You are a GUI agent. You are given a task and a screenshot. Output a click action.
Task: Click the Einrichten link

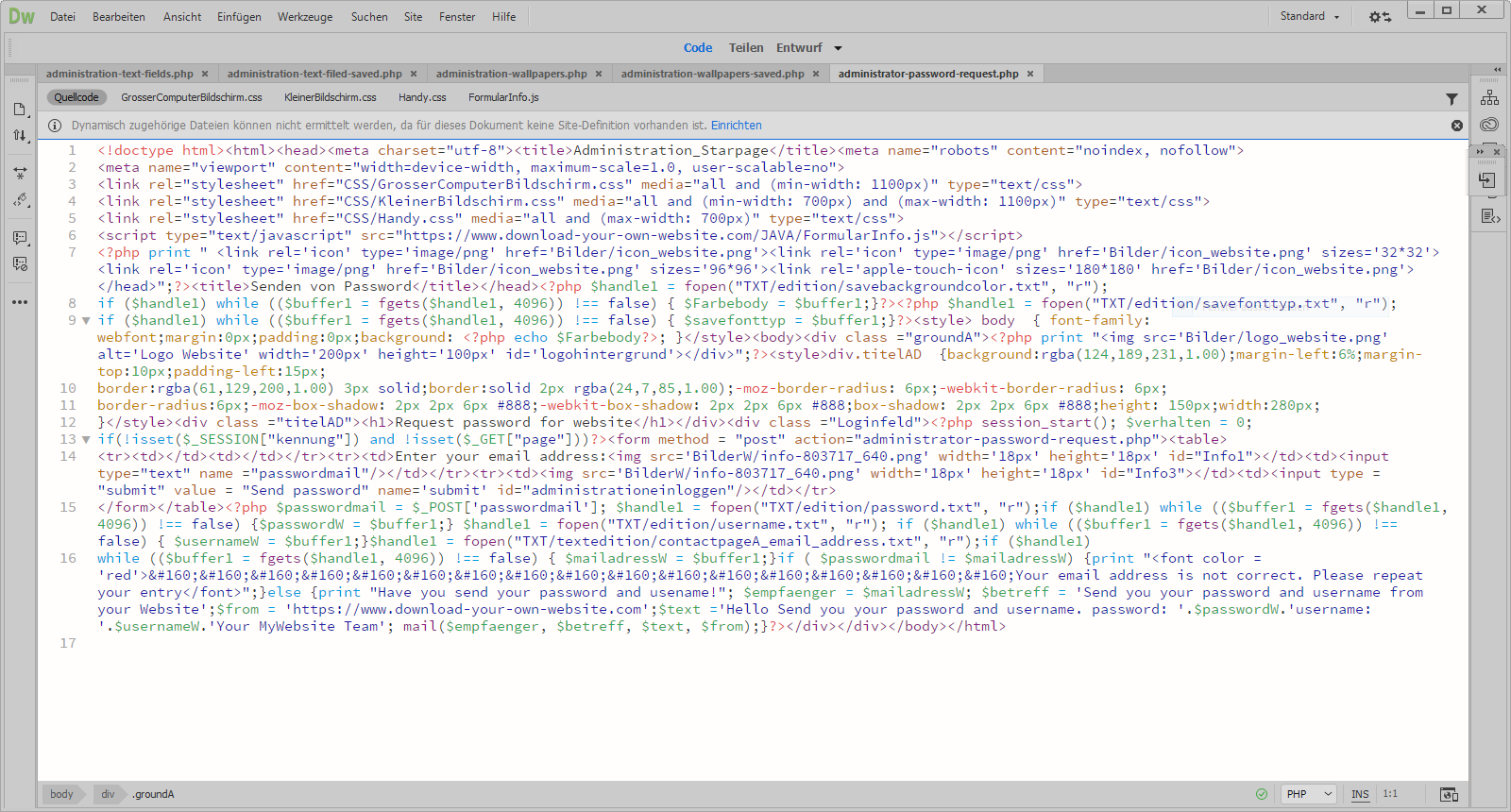coord(737,126)
